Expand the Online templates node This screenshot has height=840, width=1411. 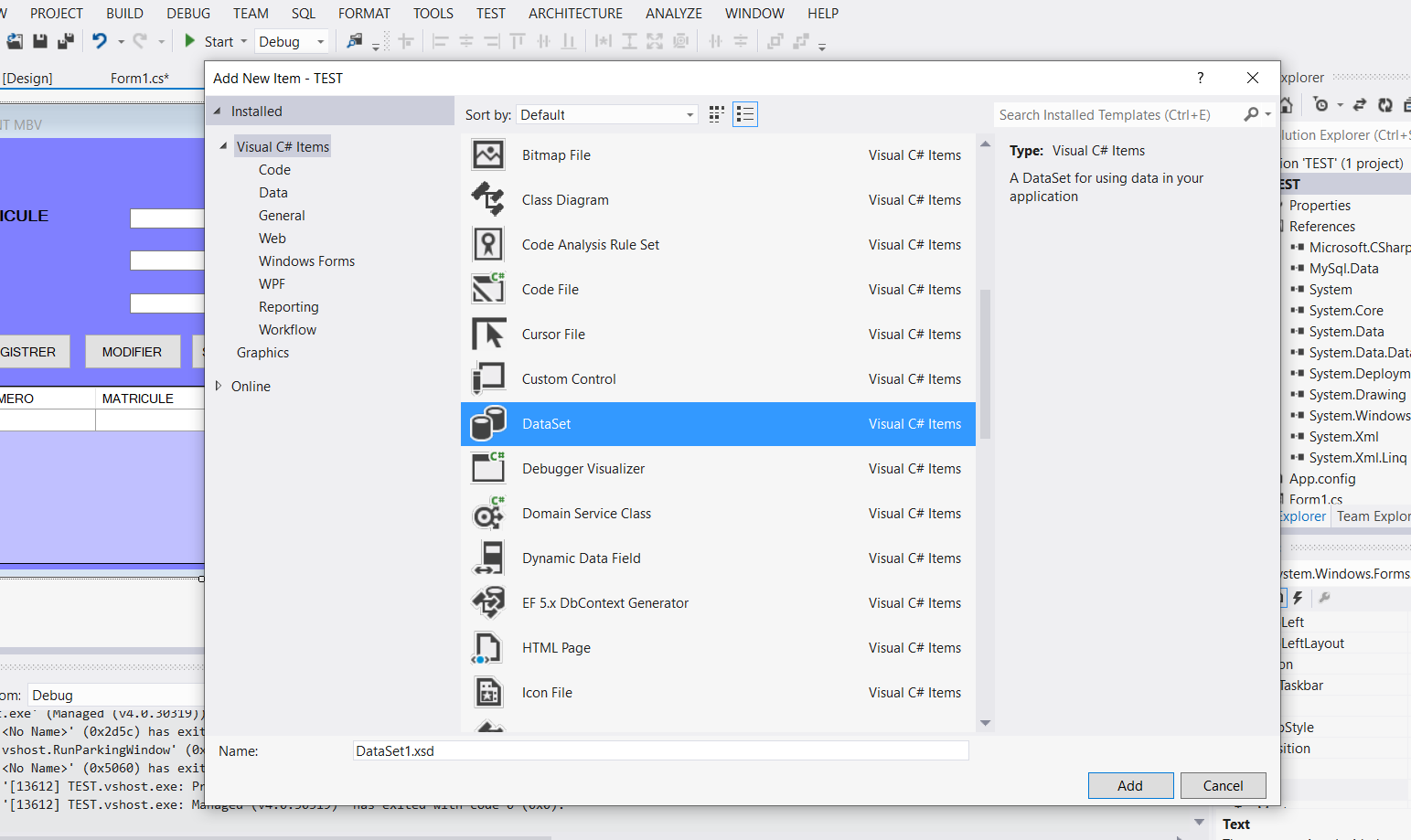click(219, 386)
